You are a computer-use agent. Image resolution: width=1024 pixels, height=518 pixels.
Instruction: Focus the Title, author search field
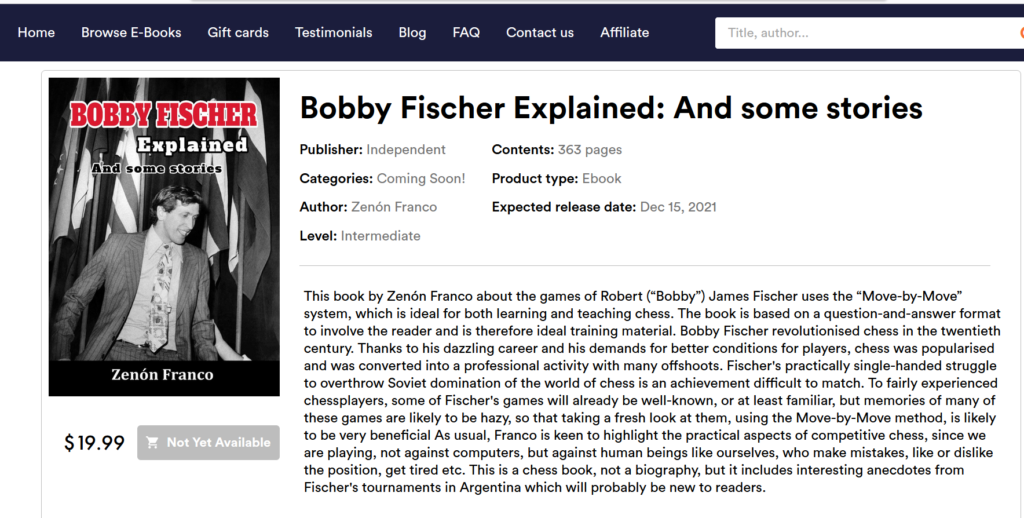coord(860,33)
